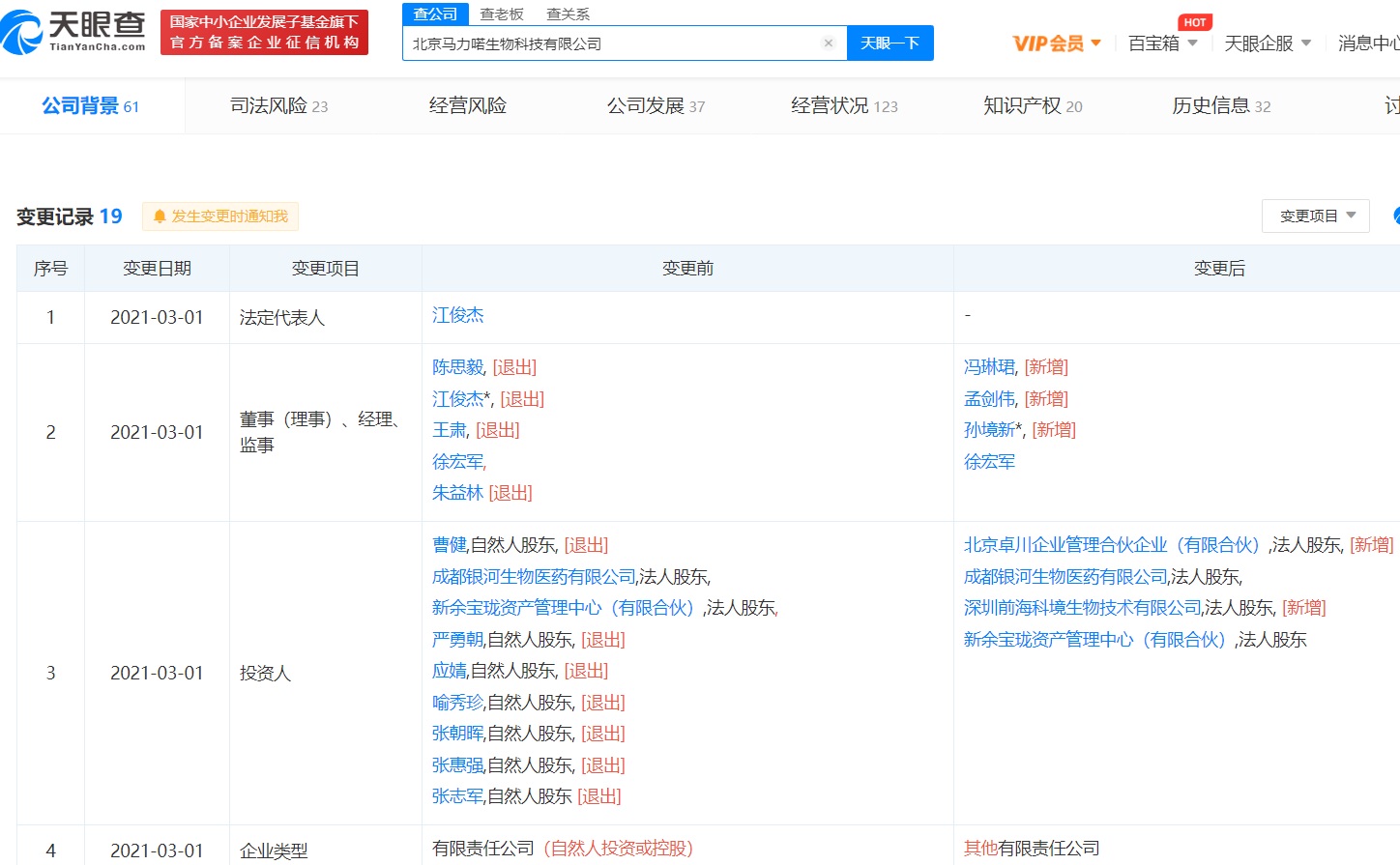Select the 查关系 search tab
This screenshot has width=1400, height=865.
pyautogui.click(x=568, y=14)
